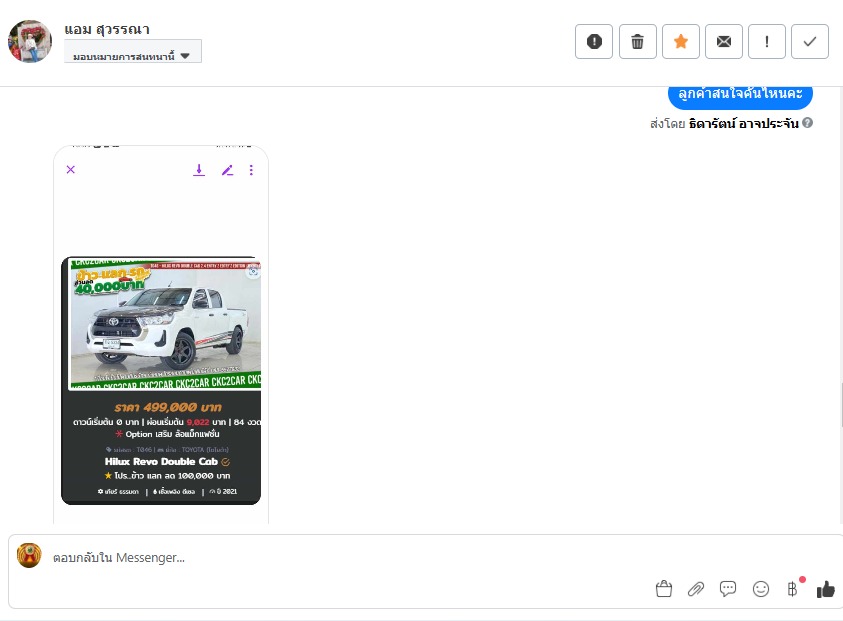
Task: Delete conversation with trash icon
Action: click(637, 41)
